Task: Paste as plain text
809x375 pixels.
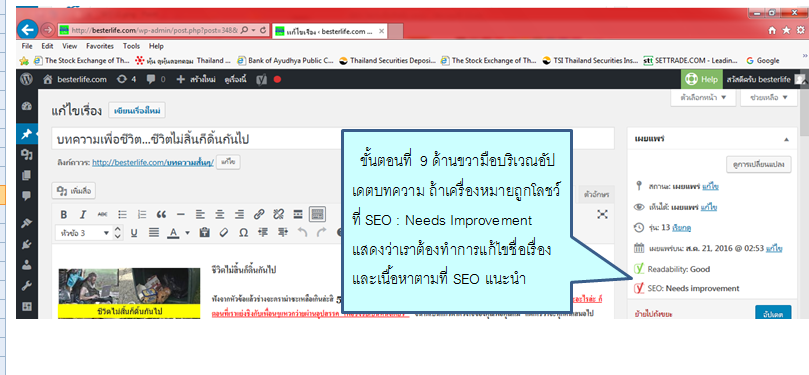Action: click(x=204, y=233)
